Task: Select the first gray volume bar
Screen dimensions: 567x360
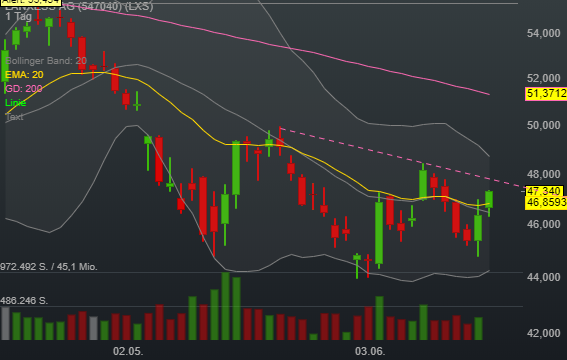Action: tap(5, 323)
